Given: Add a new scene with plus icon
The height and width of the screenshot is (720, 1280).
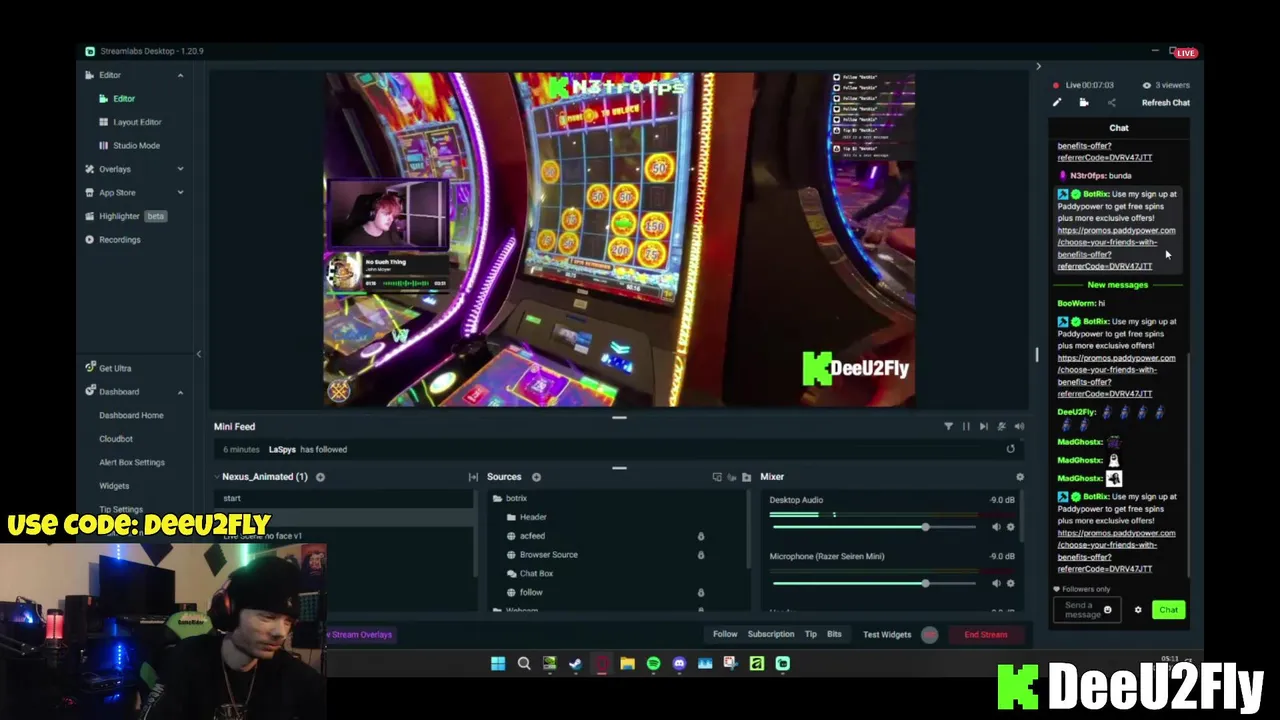Looking at the screenshot, I should pyautogui.click(x=320, y=477).
